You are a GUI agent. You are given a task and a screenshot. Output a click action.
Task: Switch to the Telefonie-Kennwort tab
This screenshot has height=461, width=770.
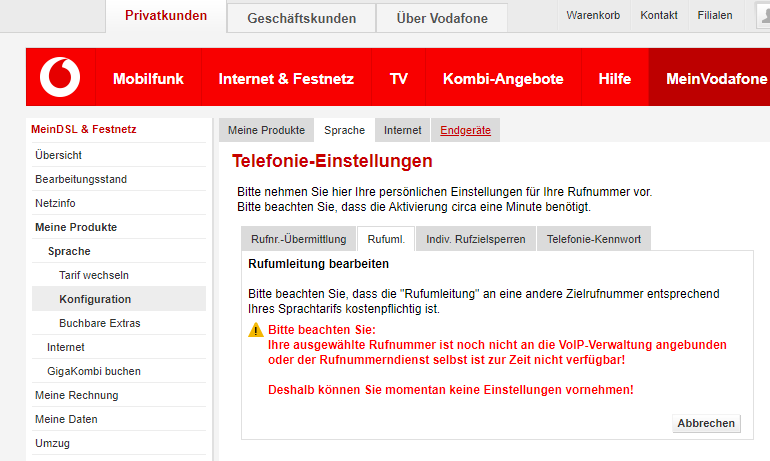[594, 239]
